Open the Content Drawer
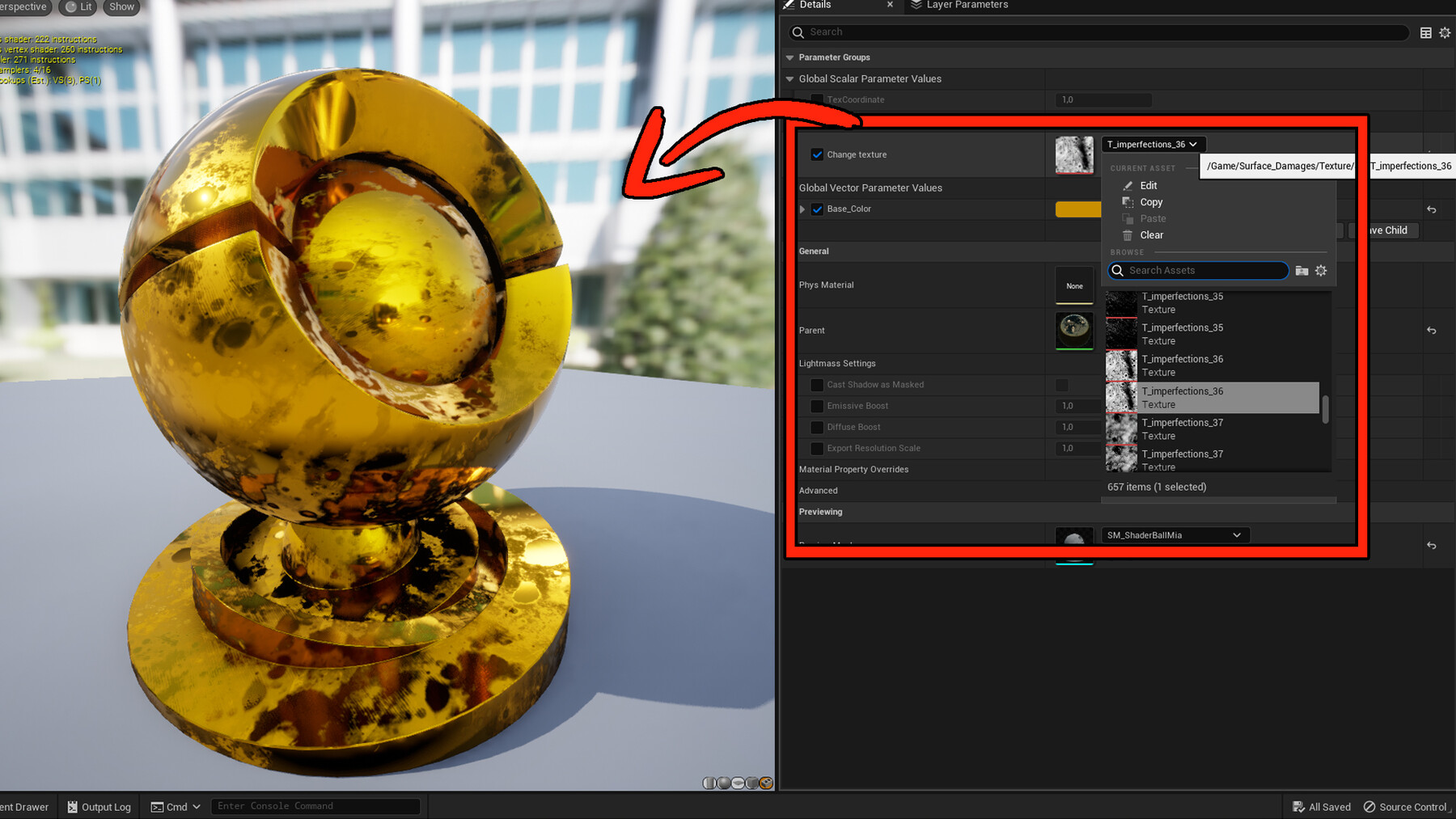 pyautogui.click(x=25, y=807)
